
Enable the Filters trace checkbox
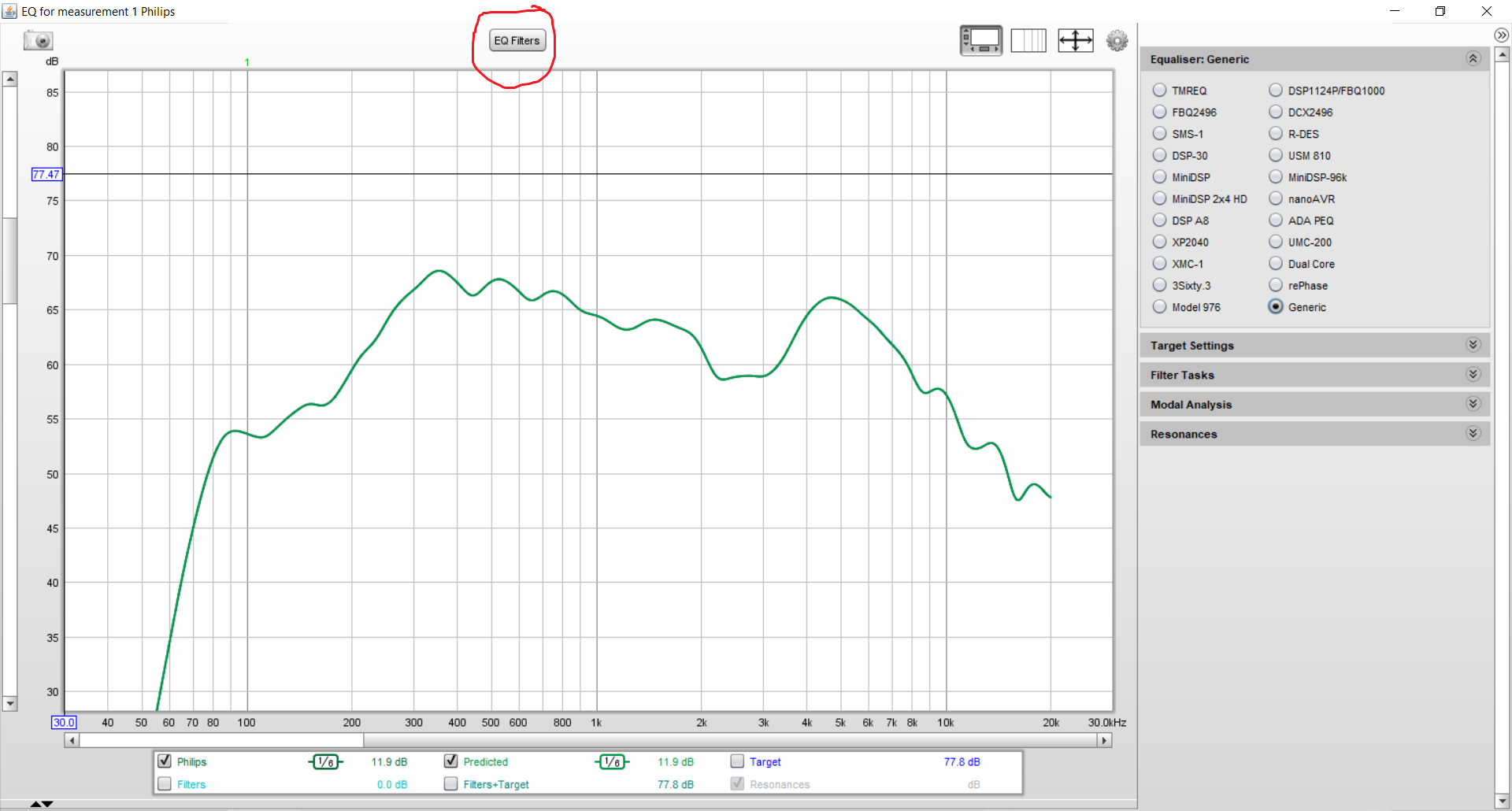pyautogui.click(x=165, y=783)
